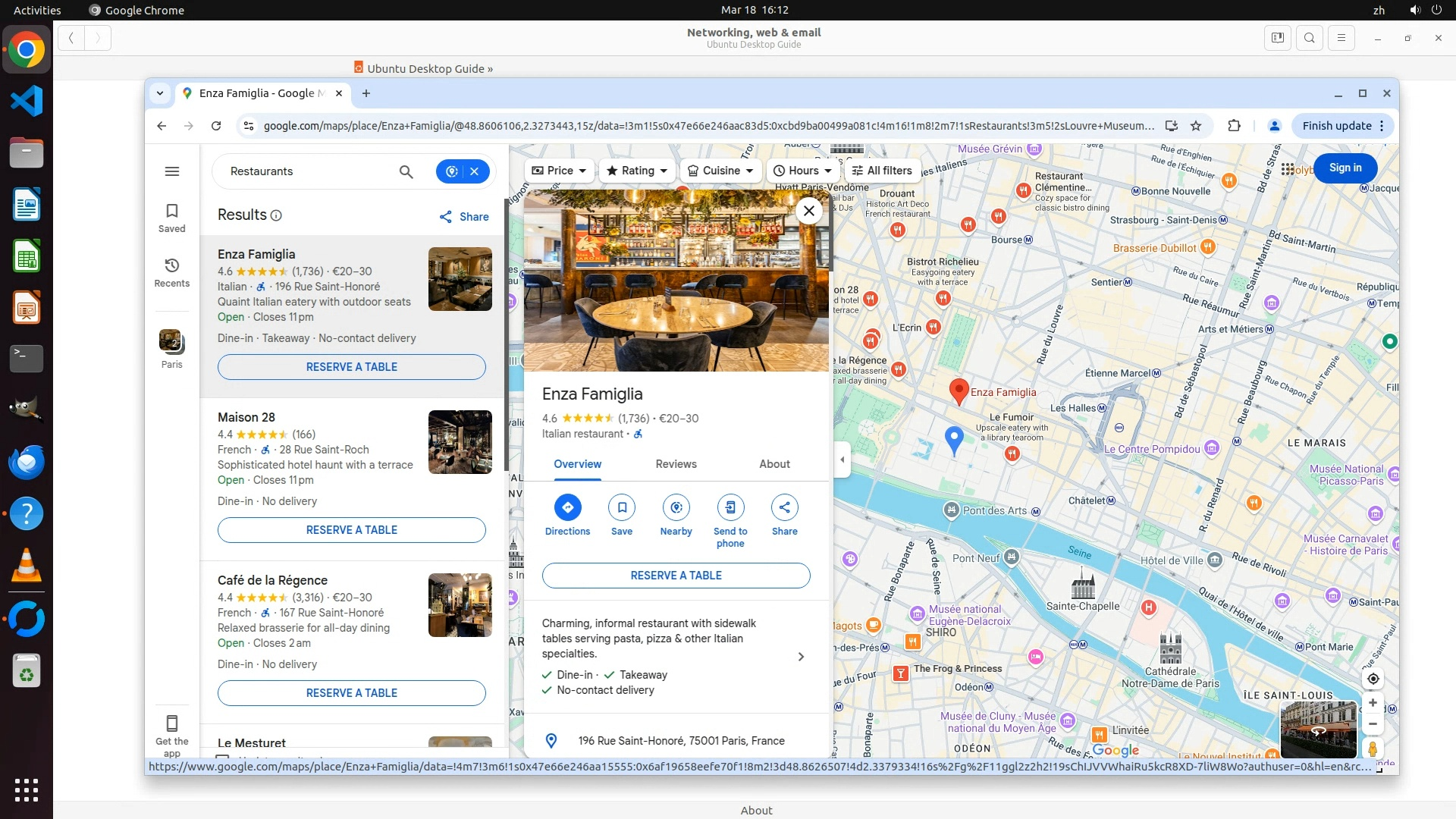Viewport: 1456px width, 819px height.
Task: Switch map layer using the satellite thumbnail
Action: [x=1318, y=729]
